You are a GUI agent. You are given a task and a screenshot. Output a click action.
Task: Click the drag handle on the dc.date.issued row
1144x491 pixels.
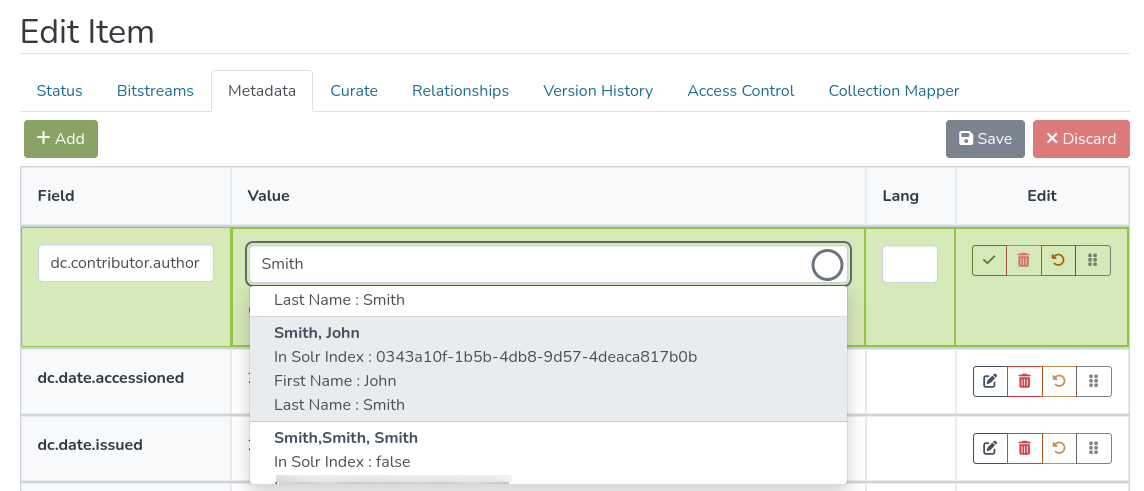pos(1093,447)
